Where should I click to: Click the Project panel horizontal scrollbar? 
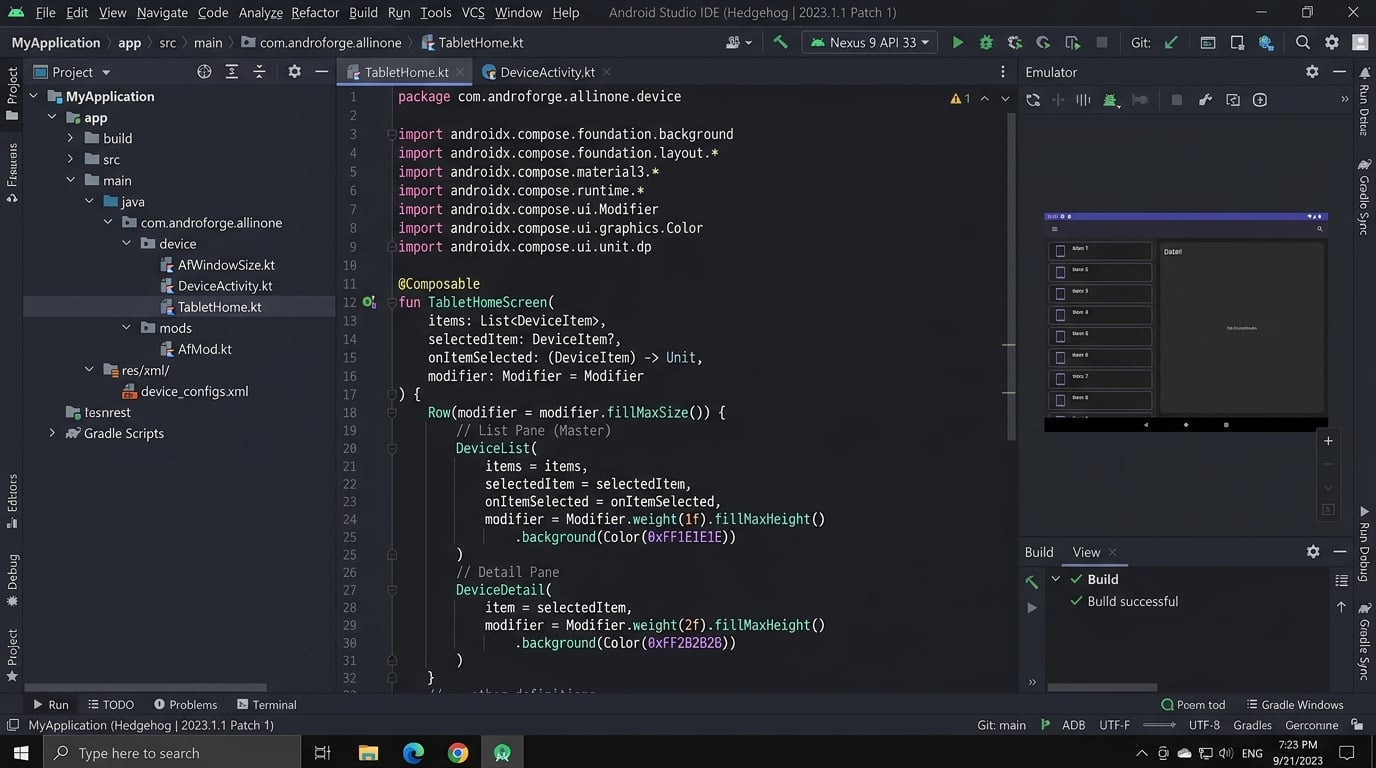tap(146, 687)
